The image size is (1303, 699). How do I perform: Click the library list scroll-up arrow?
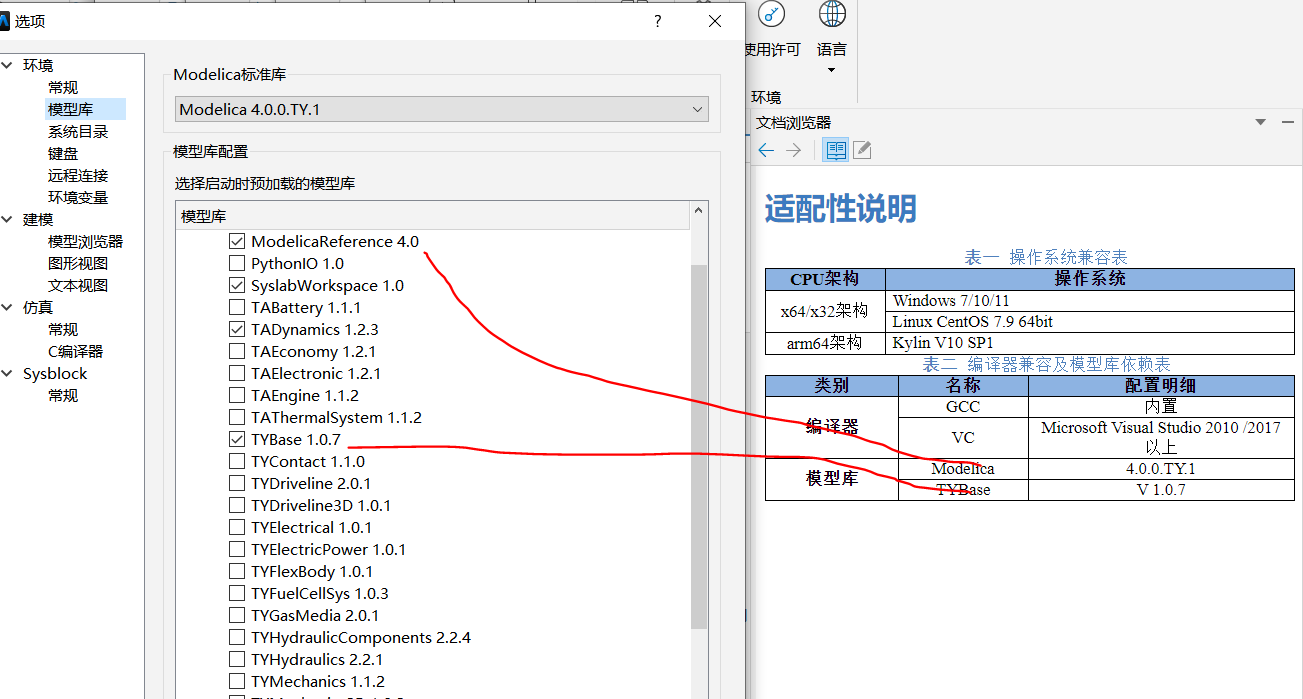point(699,212)
